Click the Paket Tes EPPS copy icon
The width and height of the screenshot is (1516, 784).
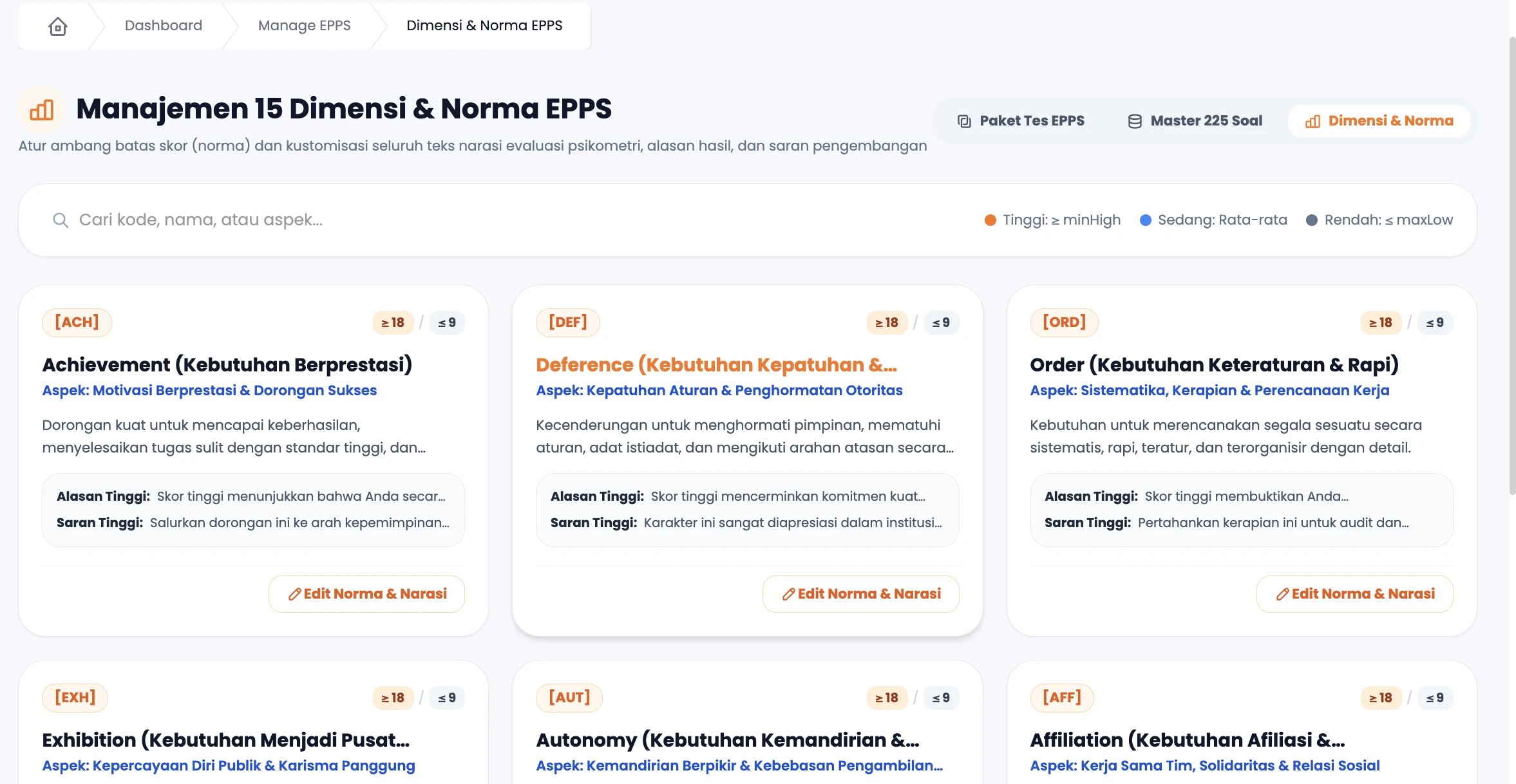(964, 121)
